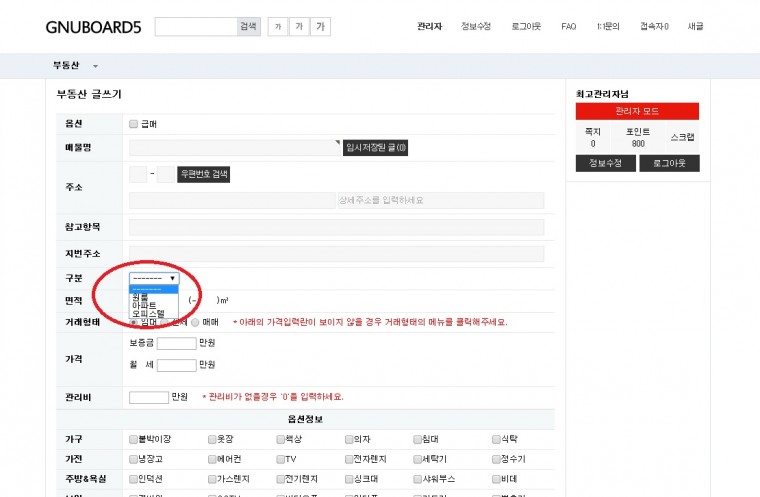Click the 검색 search button in header

[247, 27]
